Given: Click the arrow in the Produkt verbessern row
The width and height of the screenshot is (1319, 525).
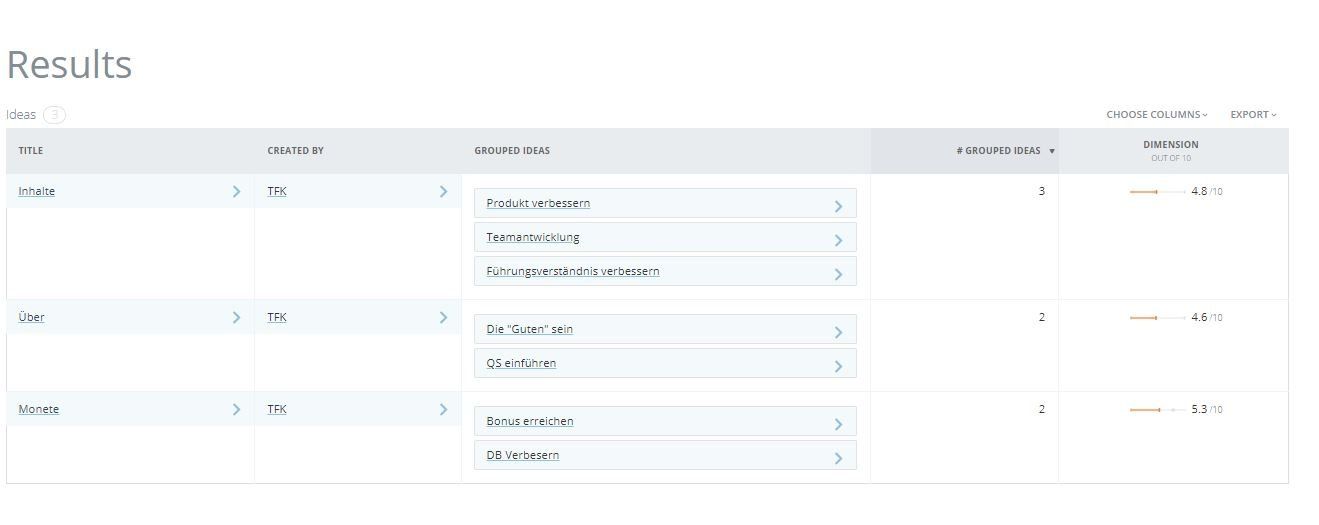Looking at the screenshot, I should 838,206.
